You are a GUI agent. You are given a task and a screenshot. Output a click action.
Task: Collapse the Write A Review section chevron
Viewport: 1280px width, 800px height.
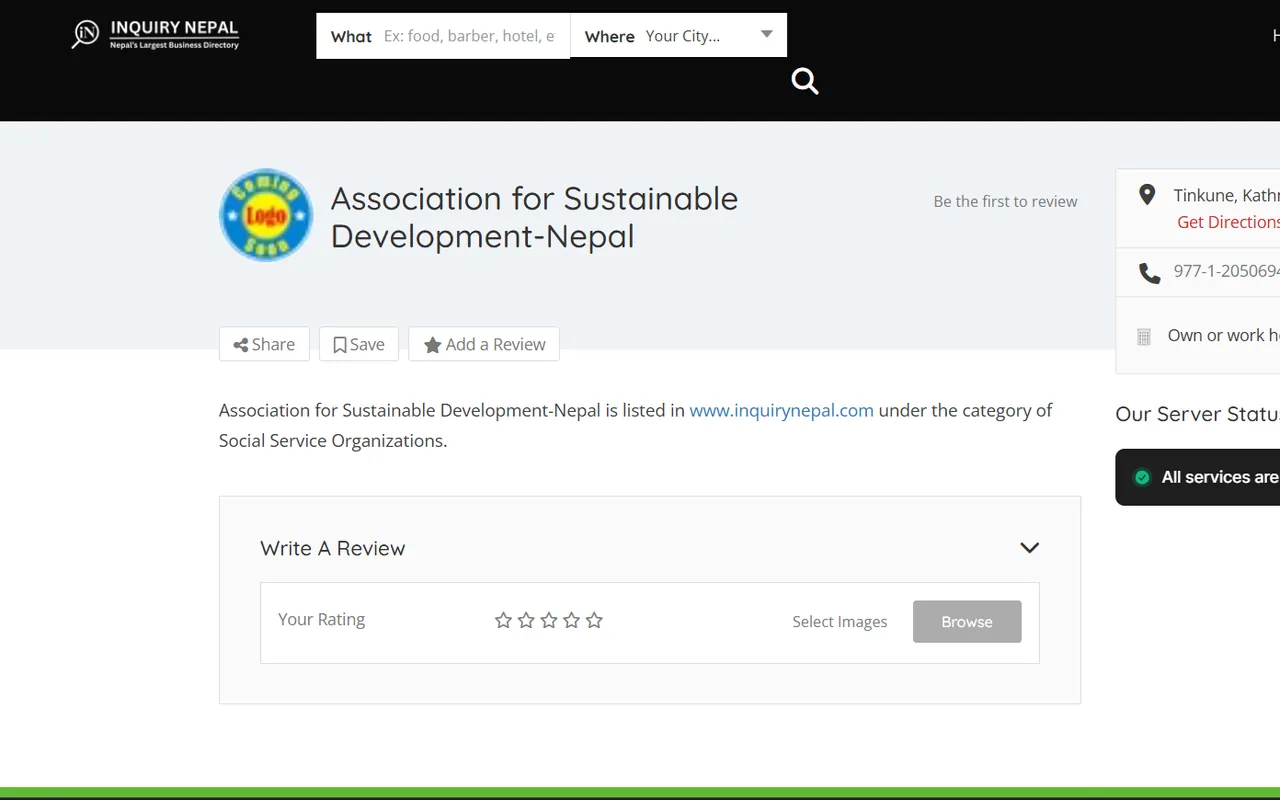point(1029,547)
